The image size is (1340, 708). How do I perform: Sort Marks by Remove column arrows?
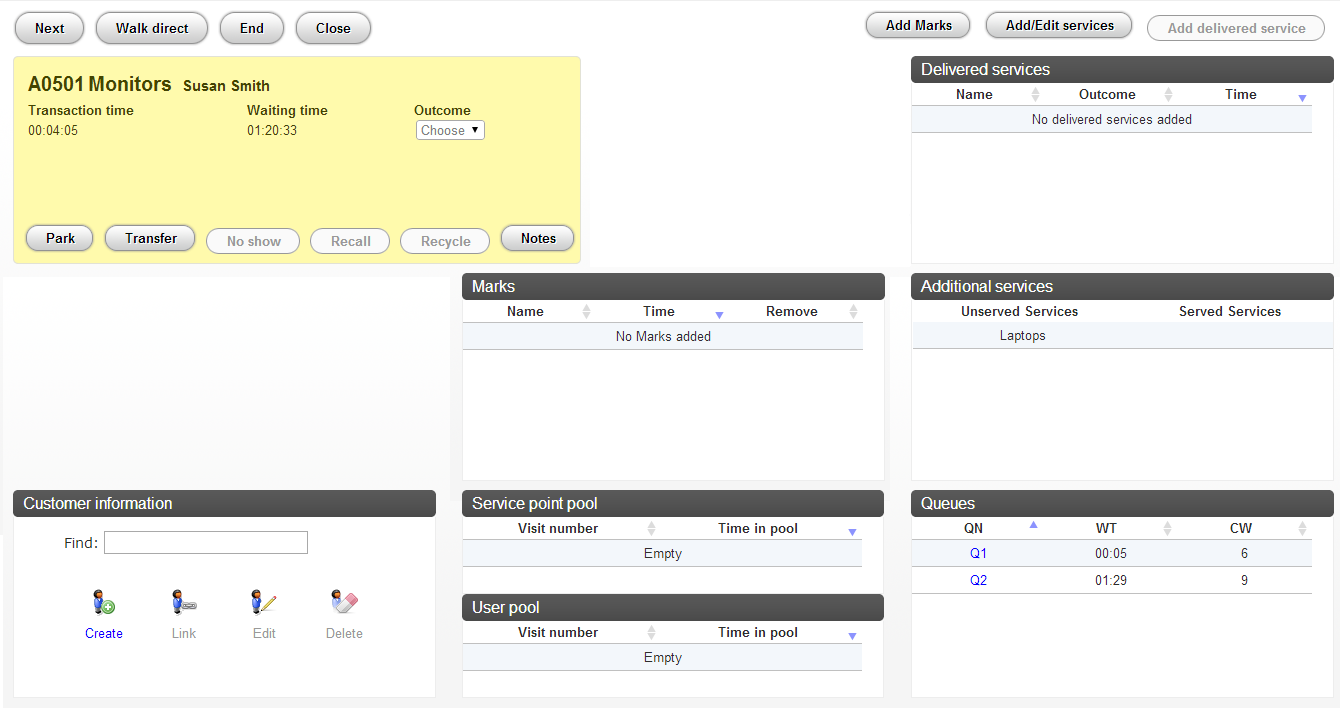pos(853,312)
